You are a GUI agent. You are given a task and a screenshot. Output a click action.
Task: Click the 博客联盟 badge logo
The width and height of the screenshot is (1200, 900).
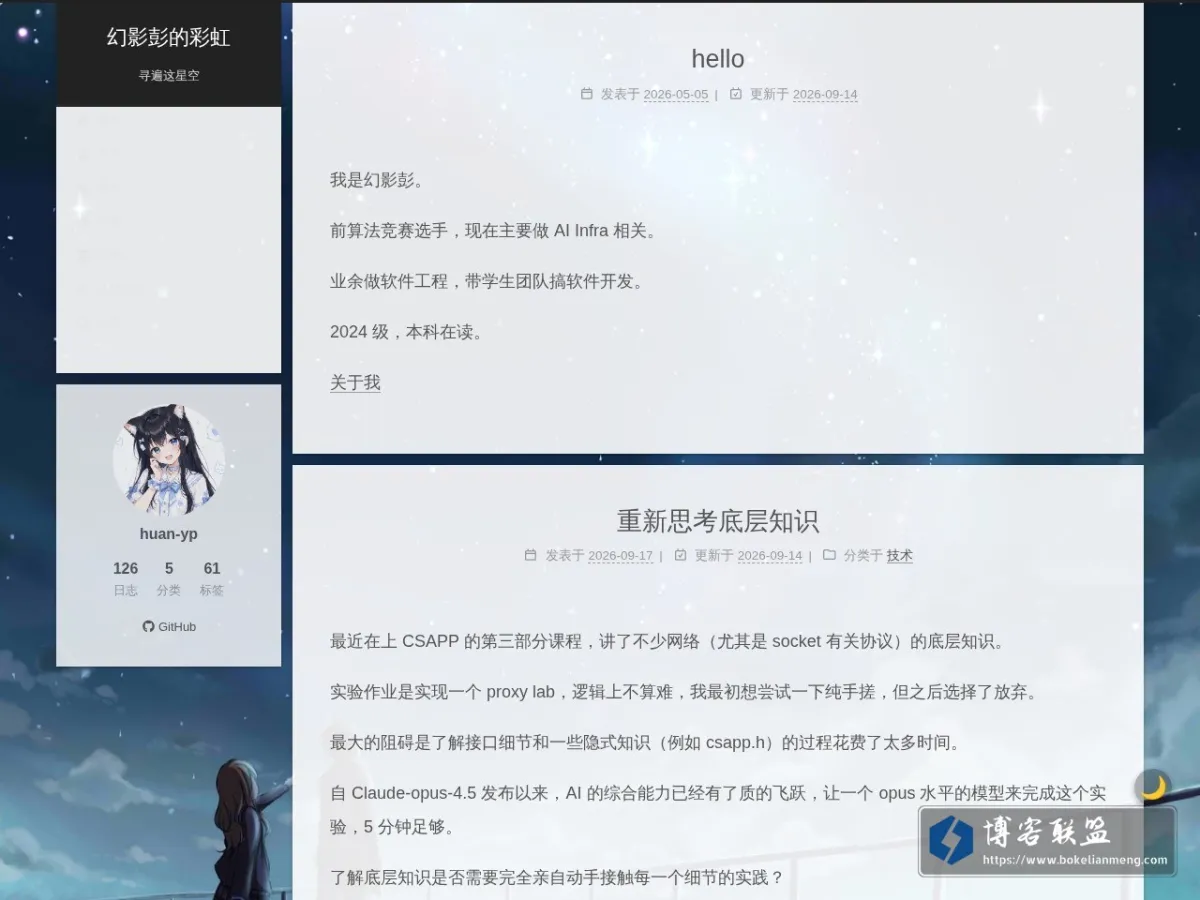pos(951,840)
